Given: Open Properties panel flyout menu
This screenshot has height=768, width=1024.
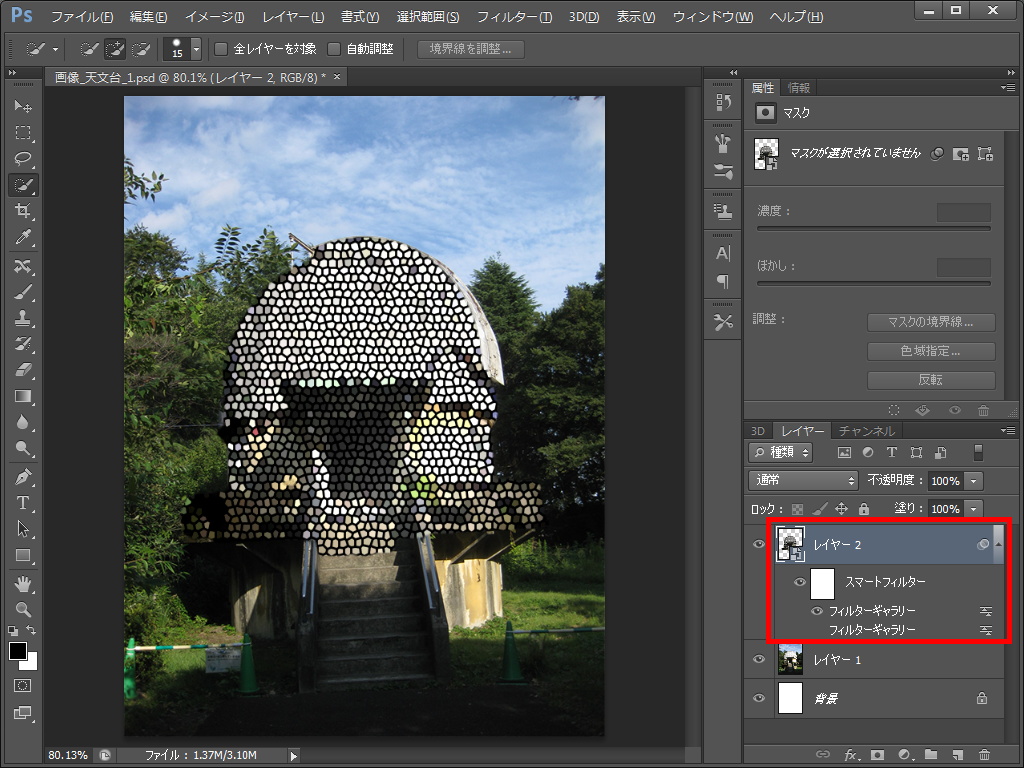Looking at the screenshot, I should pyautogui.click(x=1009, y=87).
